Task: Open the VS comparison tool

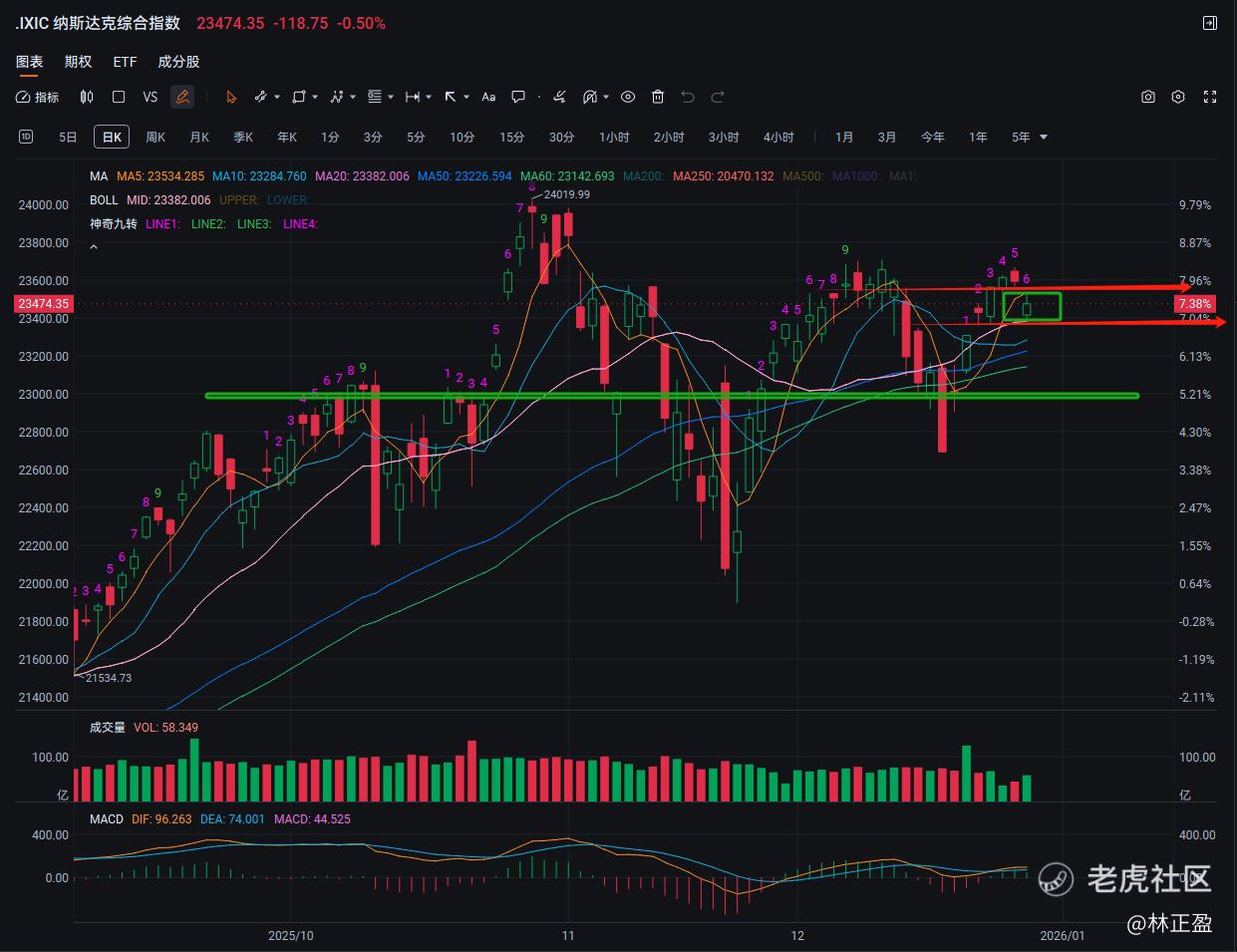Action: click(151, 97)
